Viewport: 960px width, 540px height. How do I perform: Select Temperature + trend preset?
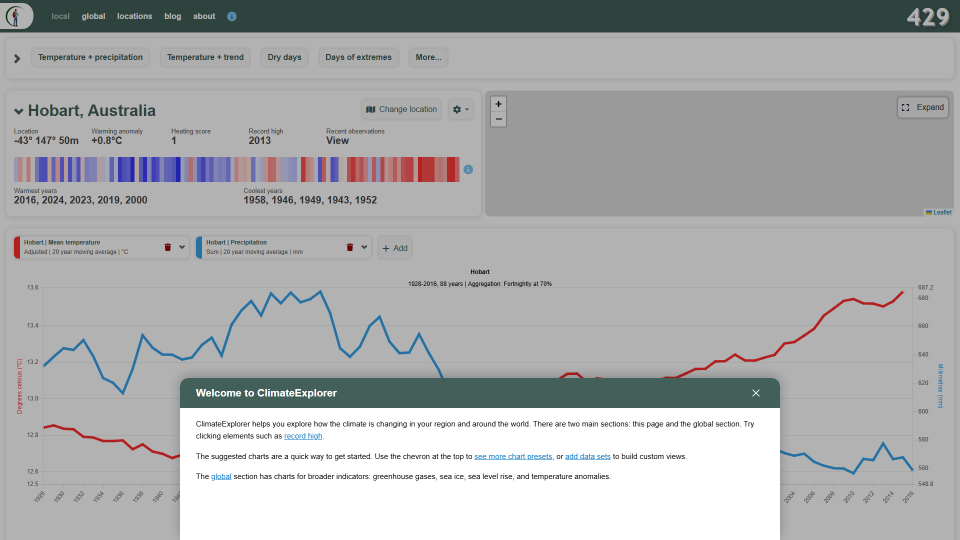click(x=205, y=58)
